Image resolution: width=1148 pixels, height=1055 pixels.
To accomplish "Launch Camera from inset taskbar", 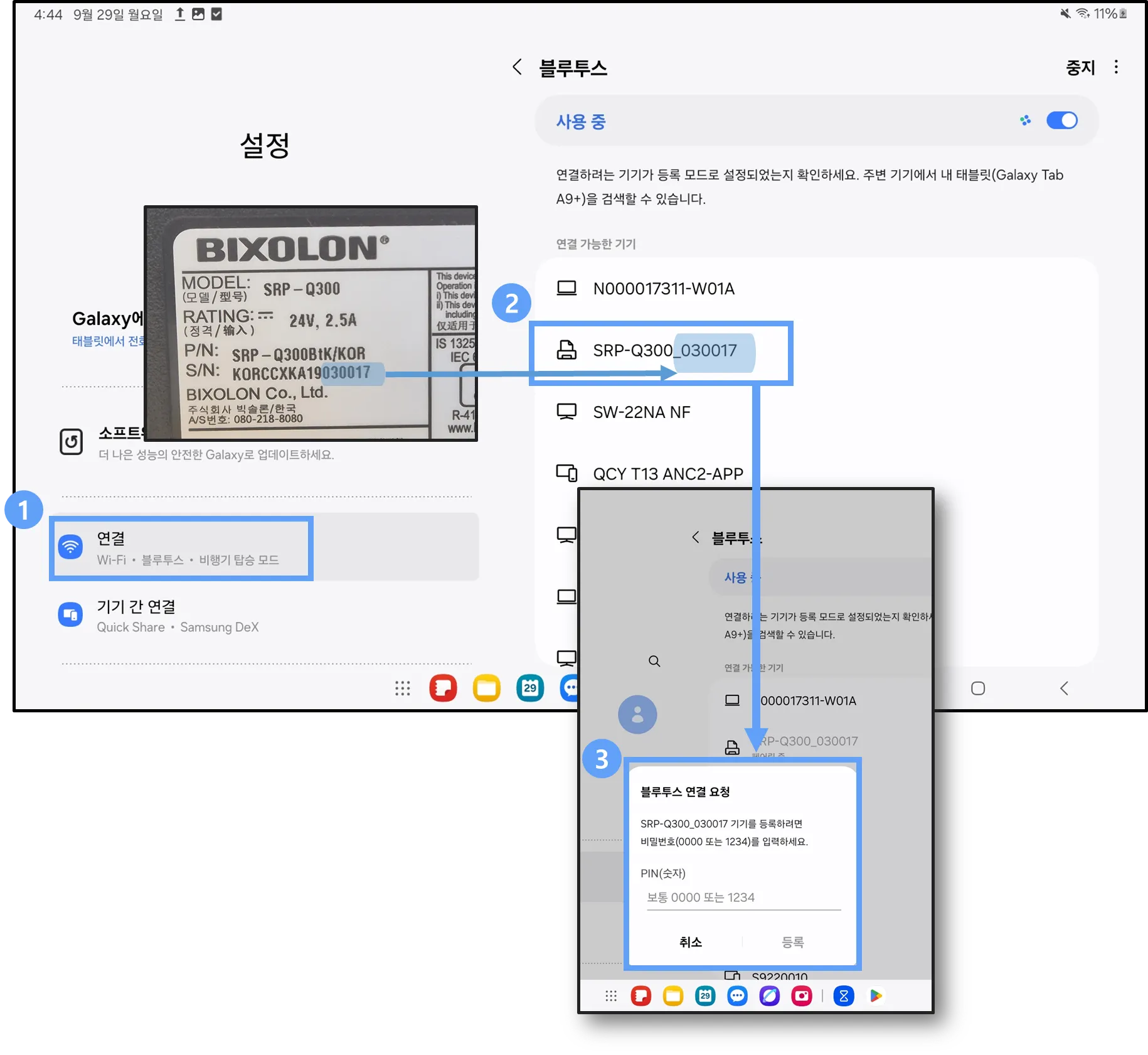I will (x=802, y=996).
